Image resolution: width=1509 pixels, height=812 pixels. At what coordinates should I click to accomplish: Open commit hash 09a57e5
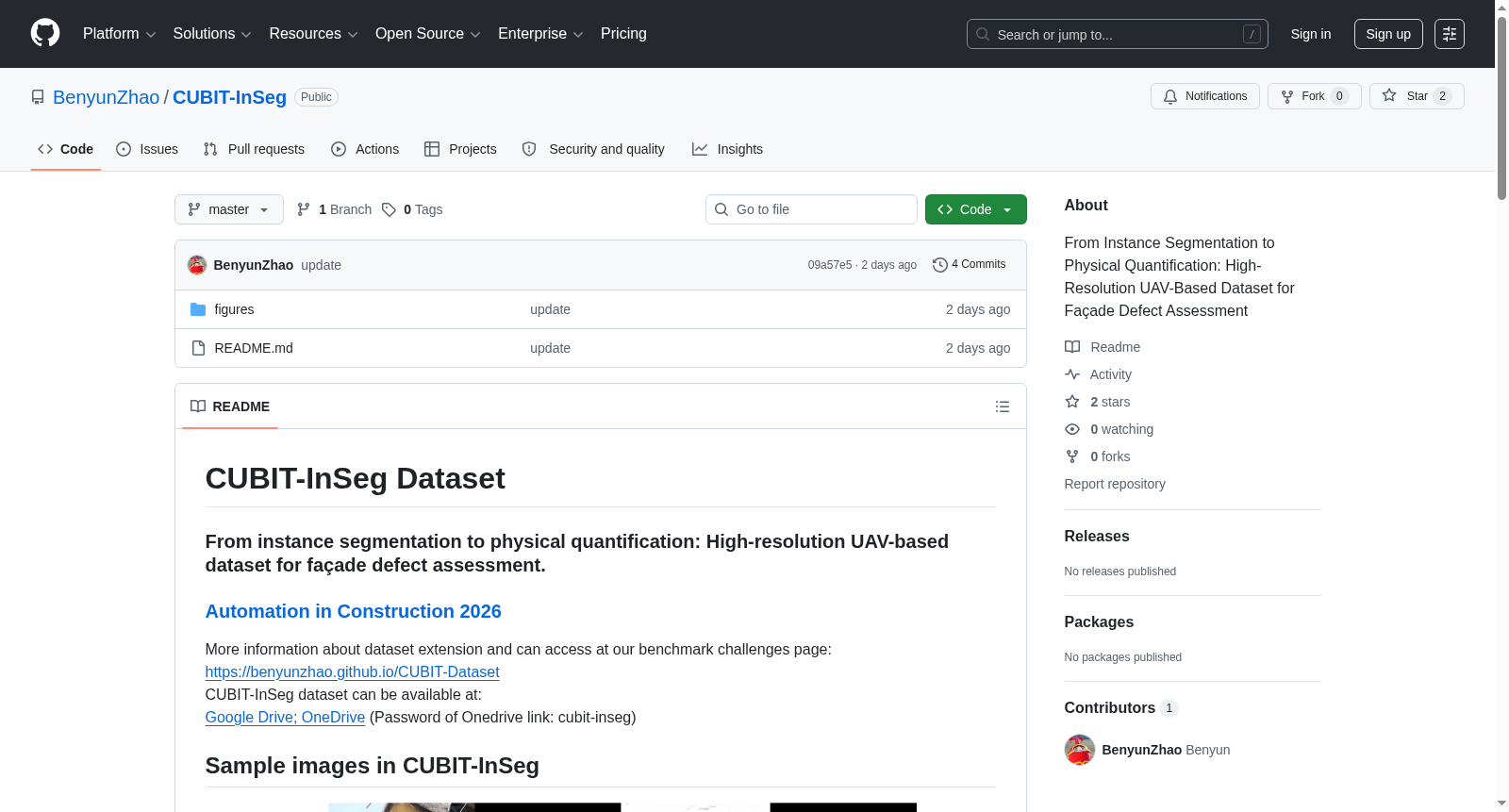pyautogui.click(x=829, y=265)
